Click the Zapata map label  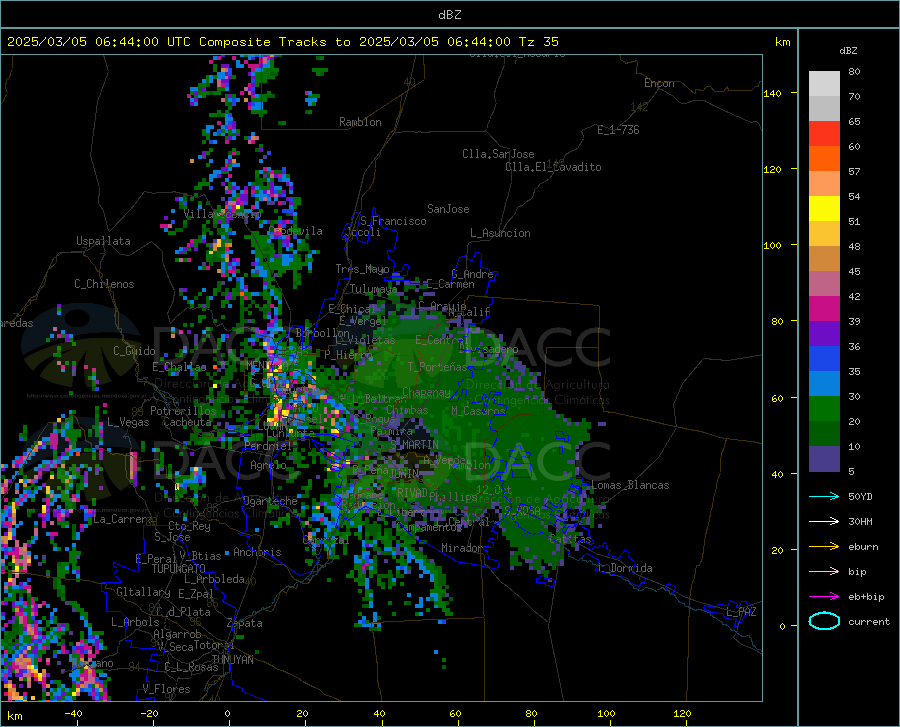click(x=245, y=623)
